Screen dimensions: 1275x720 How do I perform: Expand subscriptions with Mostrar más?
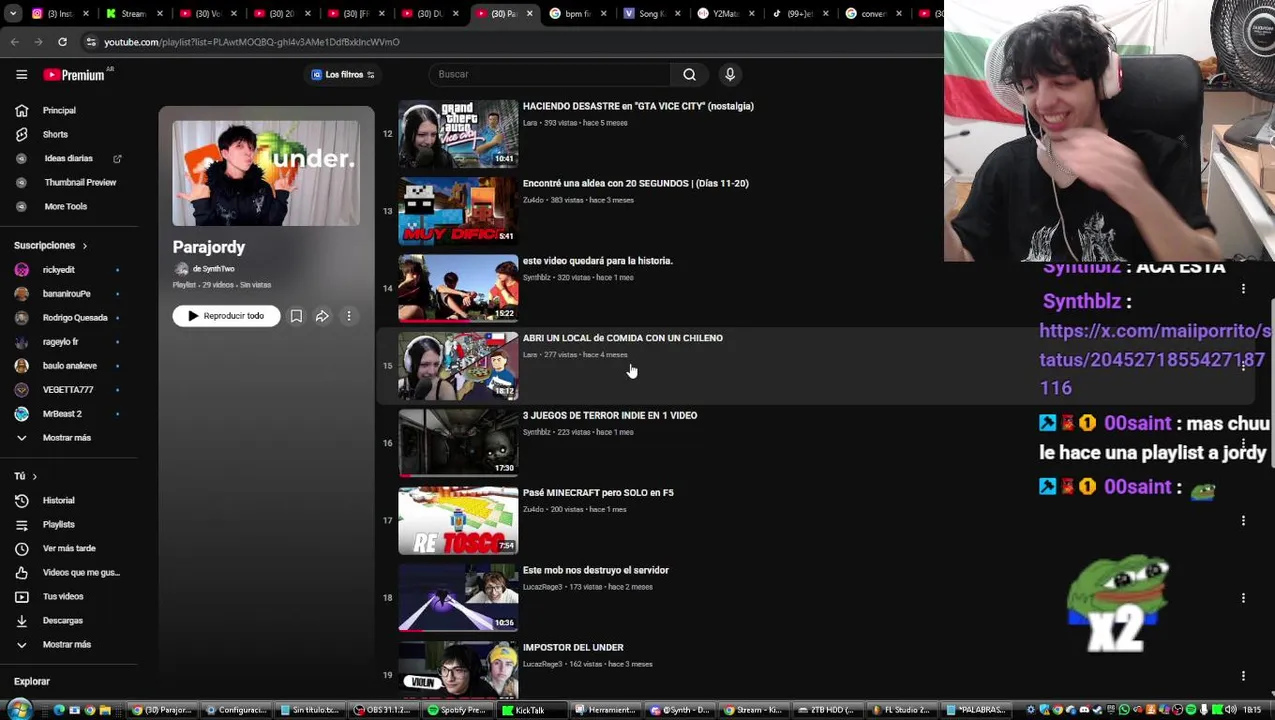pyautogui.click(x=66, y=437)
